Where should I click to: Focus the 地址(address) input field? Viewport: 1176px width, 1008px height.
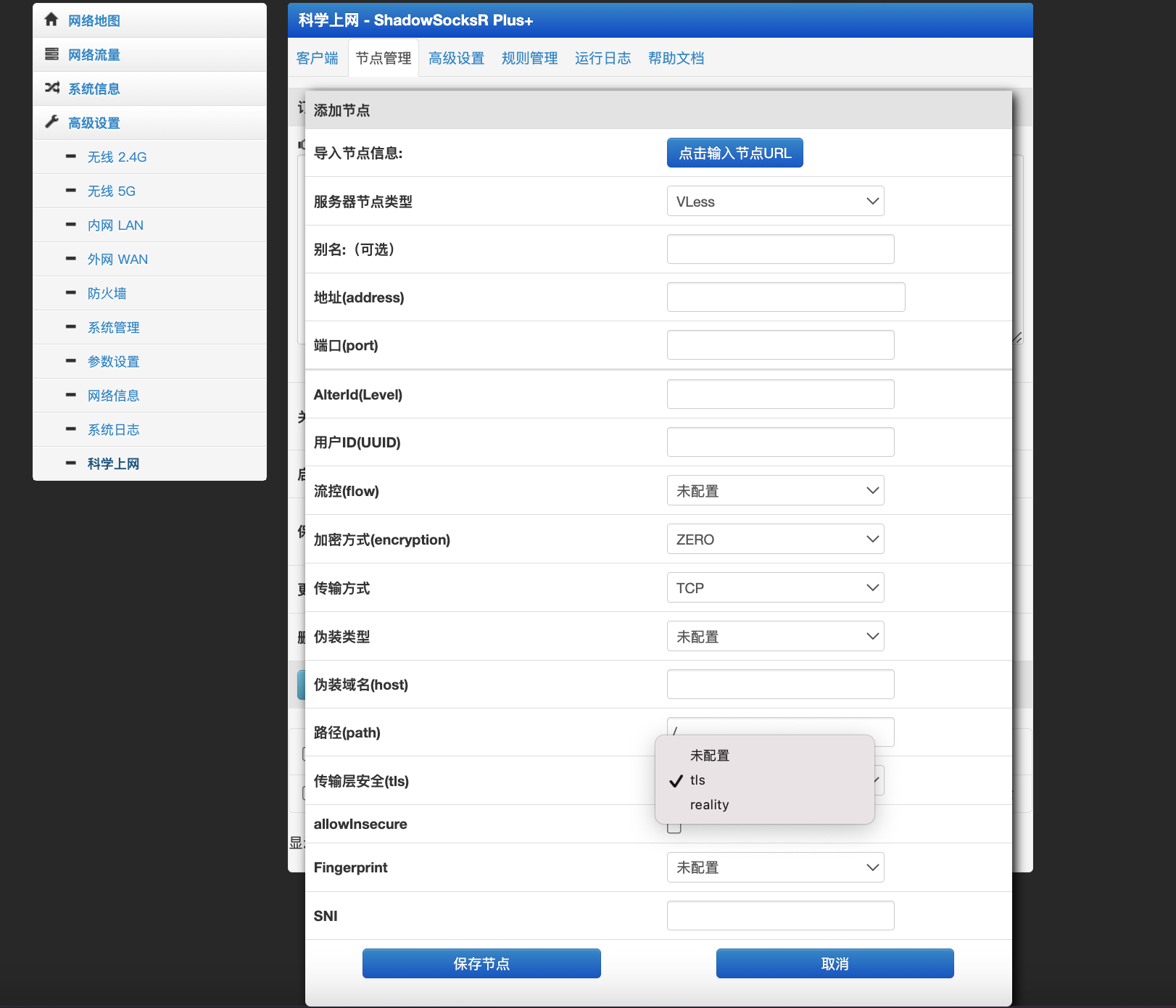pos(786,297)
